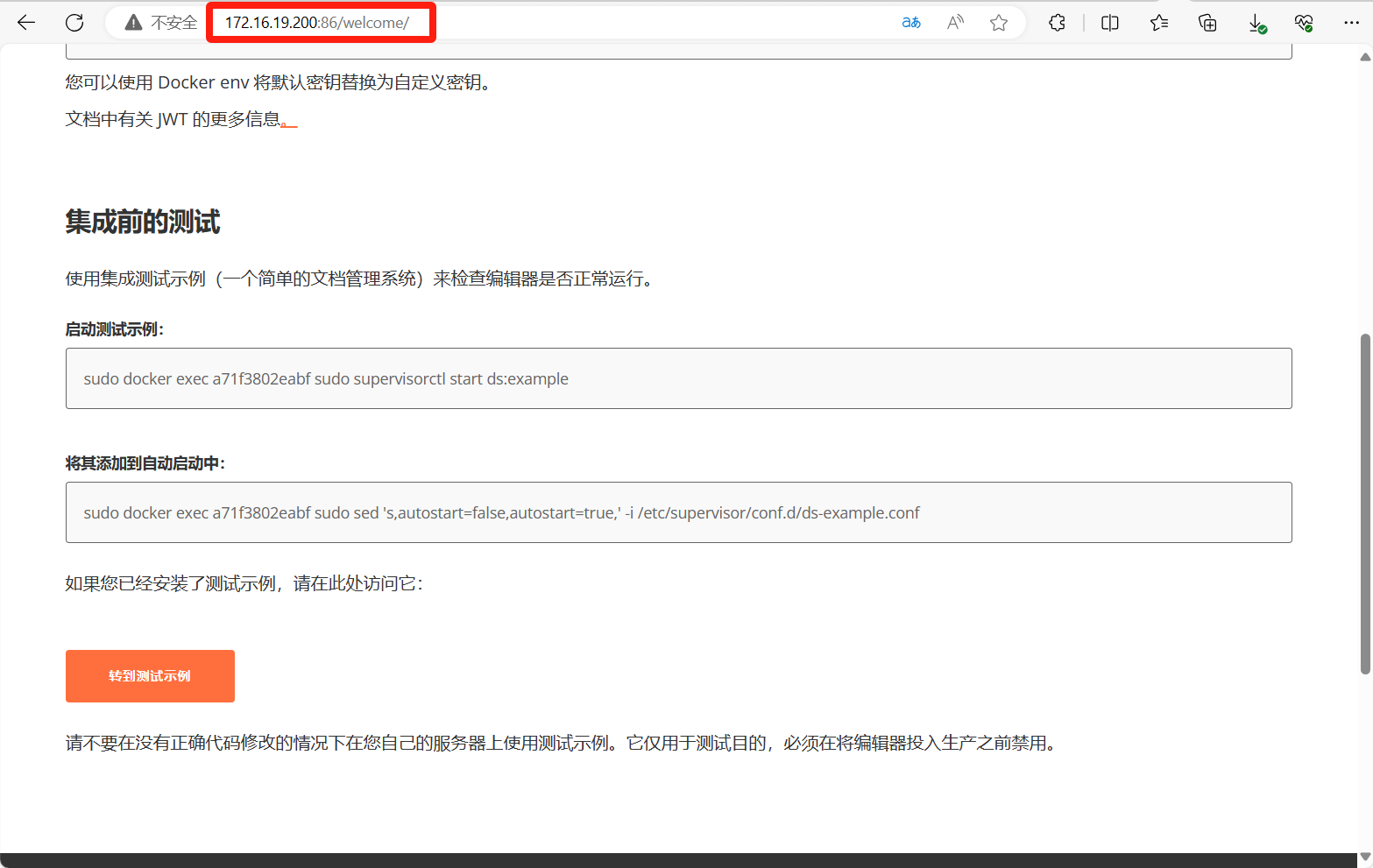This screenshot has height=868, width=1373.
Task: Open the favorites list icon
Action: pos(1159,23)
